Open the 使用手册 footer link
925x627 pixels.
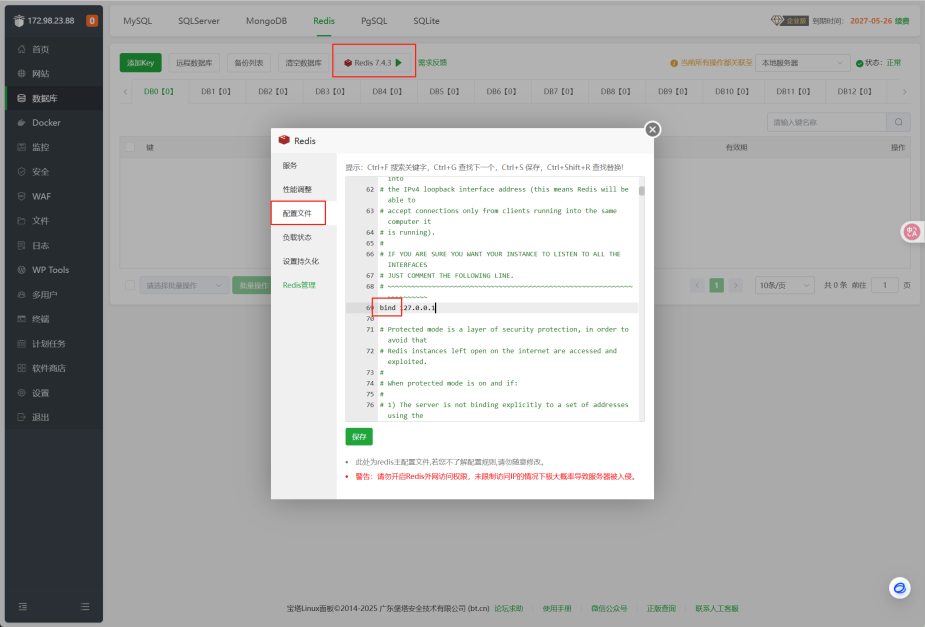557,608
